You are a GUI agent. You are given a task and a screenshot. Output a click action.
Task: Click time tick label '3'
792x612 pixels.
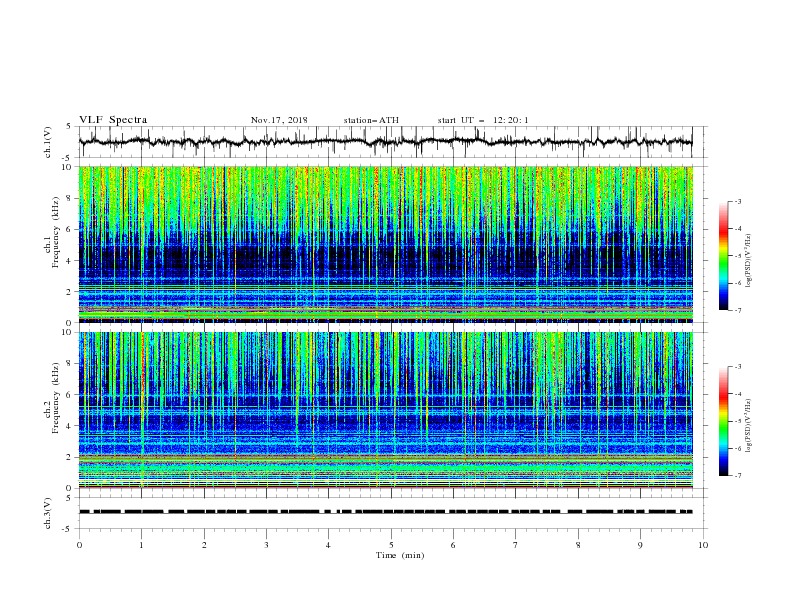tap(266, 545)
